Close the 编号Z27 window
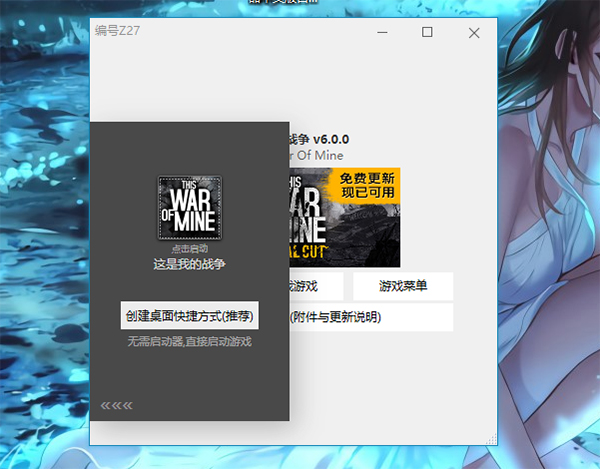Image resolution: width=600 pixels, height=469 pixels. pyautogui.click(x=474, y=33)
